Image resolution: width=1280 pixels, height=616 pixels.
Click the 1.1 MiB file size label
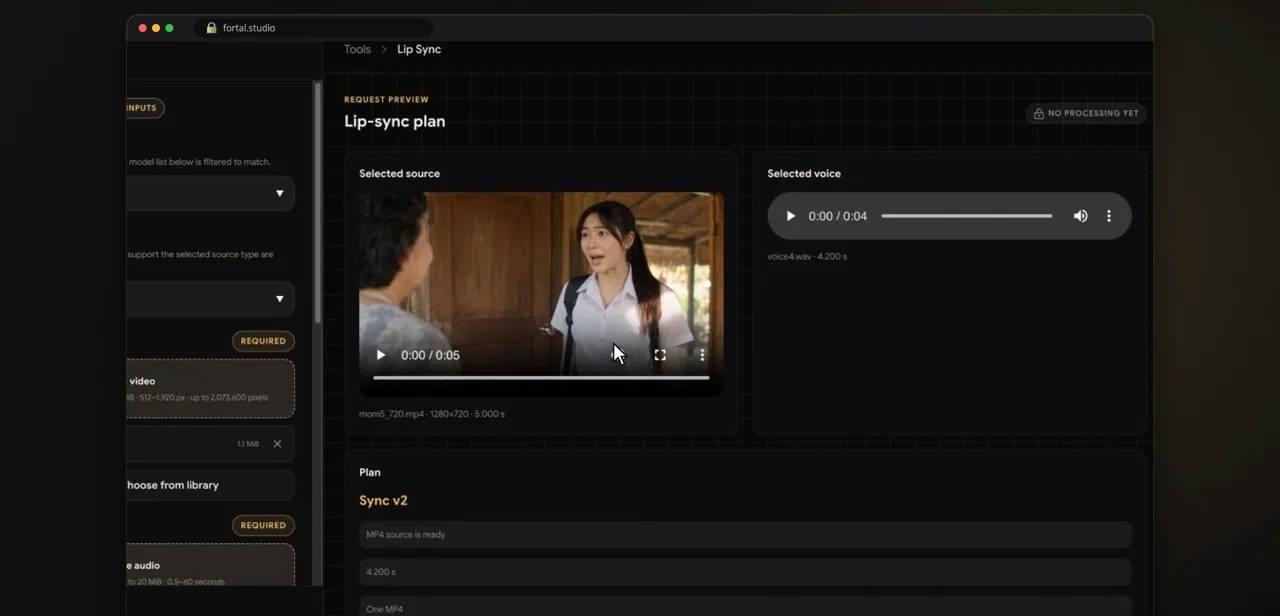point(248,444)
